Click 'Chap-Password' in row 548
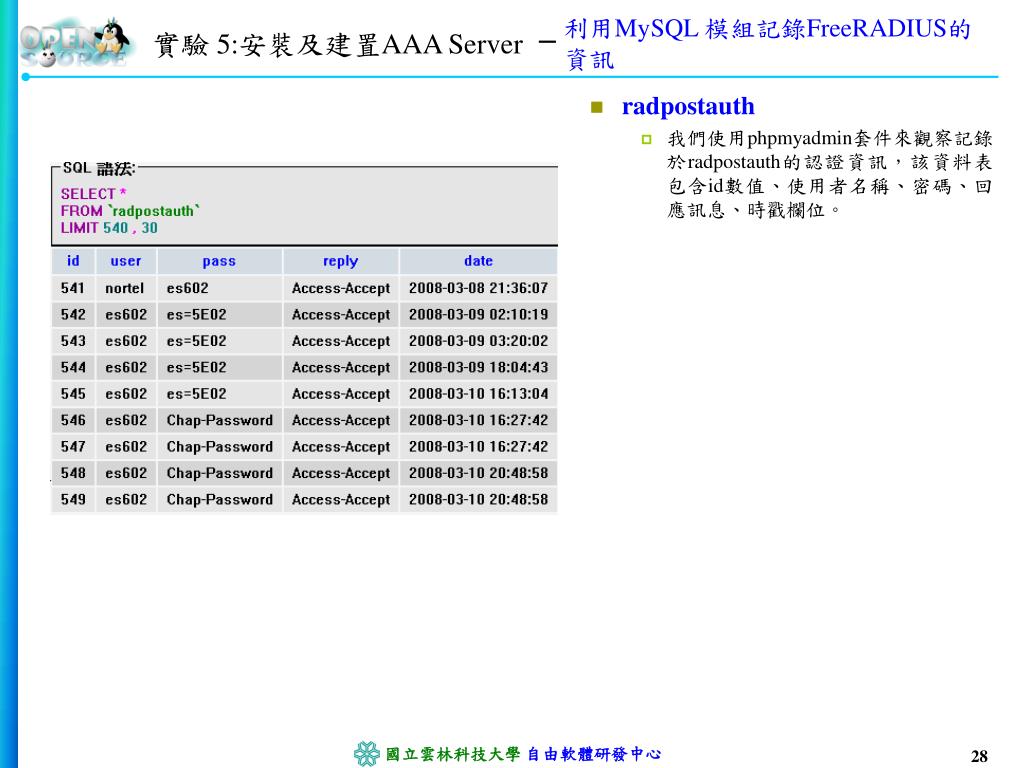1024x768 pixels. [x=219, y=473]
